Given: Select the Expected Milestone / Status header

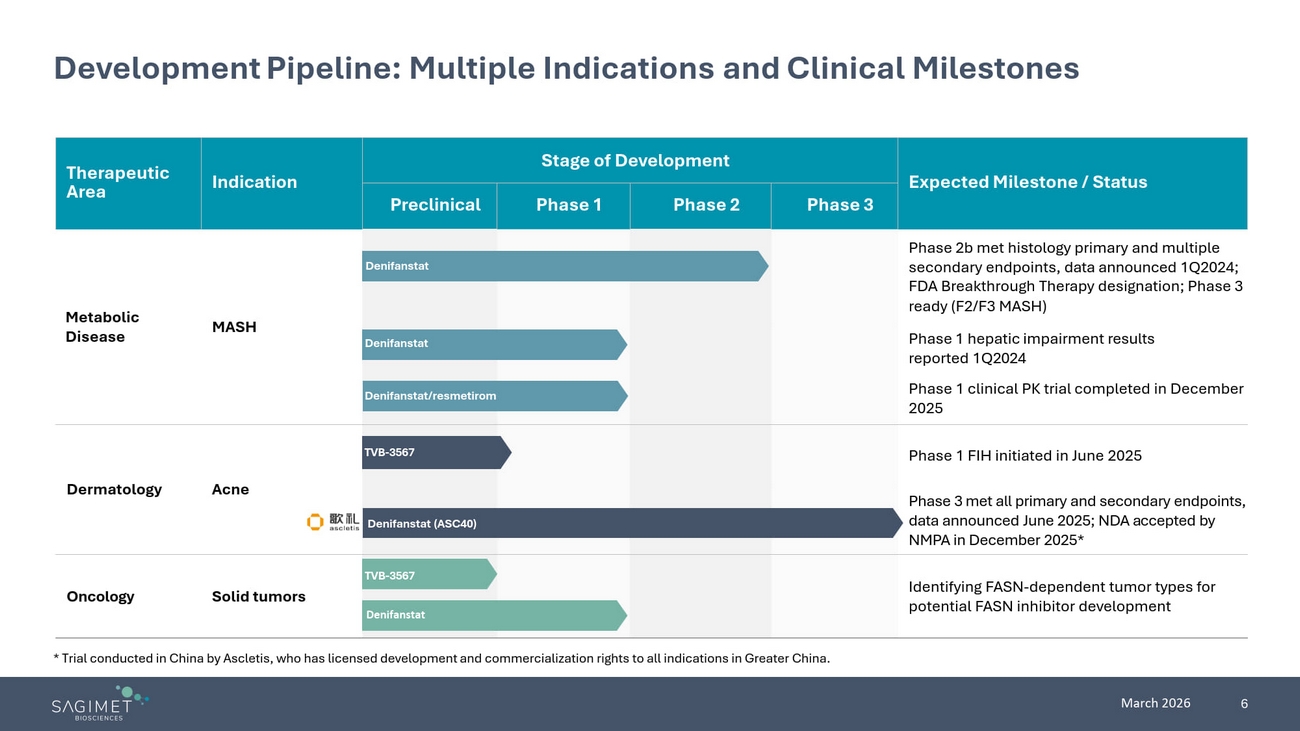Looking at the screenshot, I should [x=1027, y=182].
